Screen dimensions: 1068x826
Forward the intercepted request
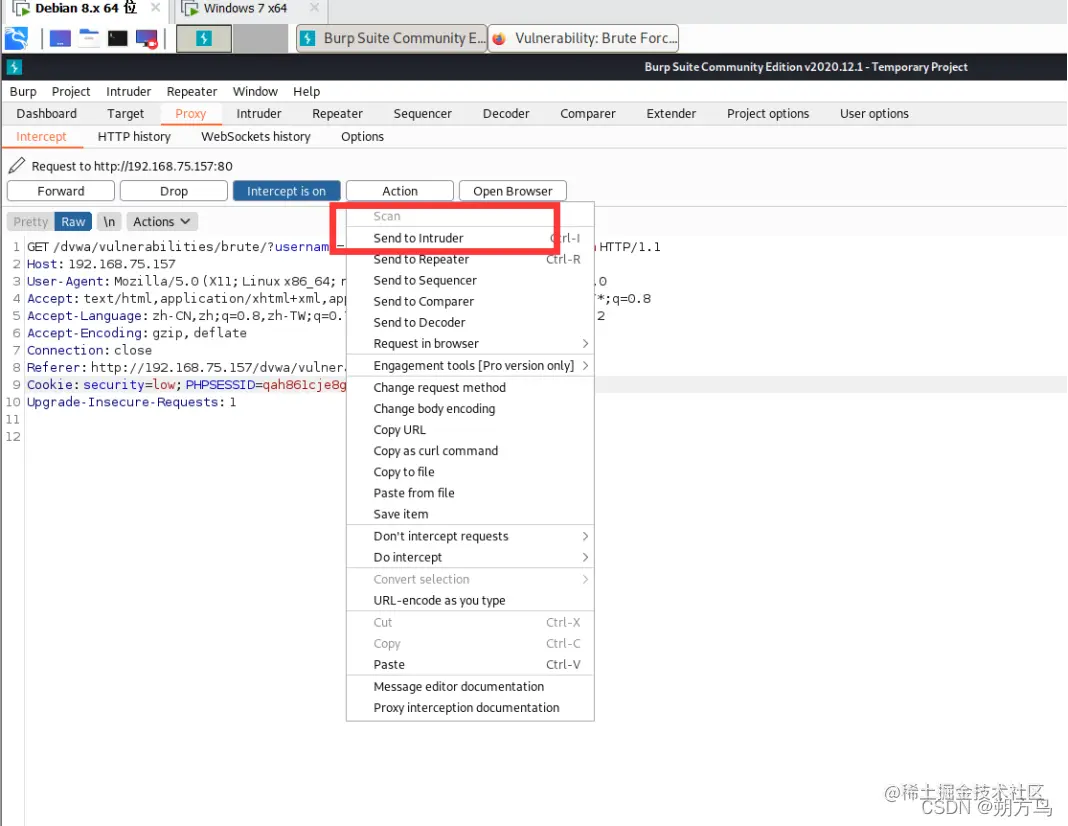coord(61,191)
